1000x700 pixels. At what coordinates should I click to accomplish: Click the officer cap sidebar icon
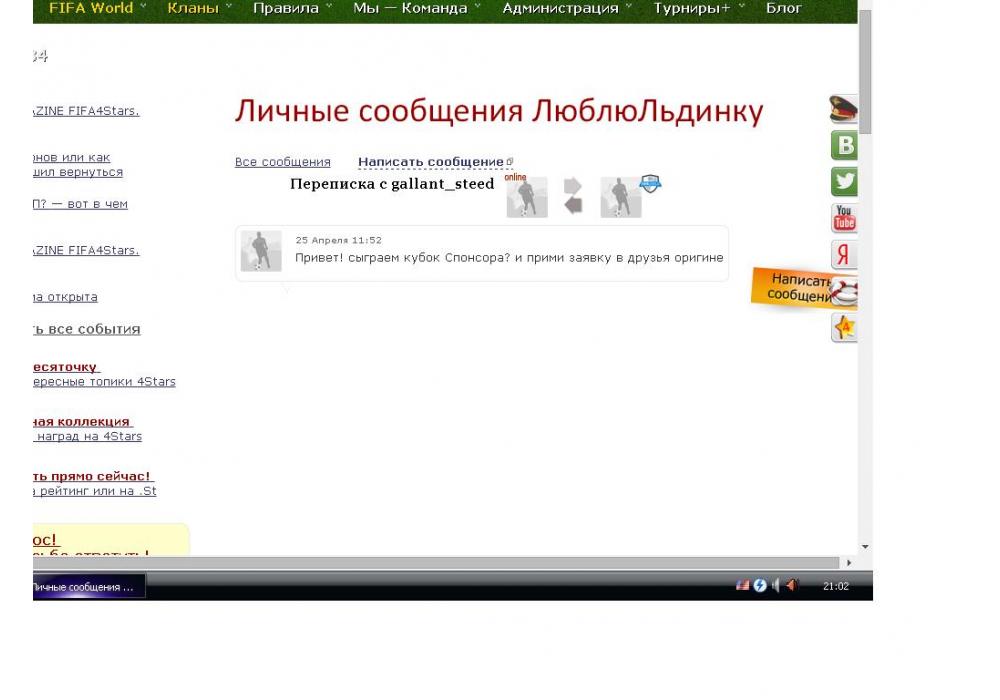pyautogui.click(x=843, y=109)
